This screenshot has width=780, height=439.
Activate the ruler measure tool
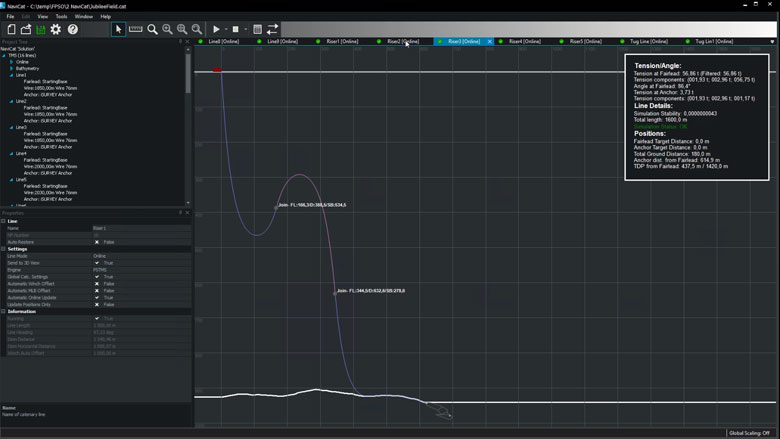[135, 30]
